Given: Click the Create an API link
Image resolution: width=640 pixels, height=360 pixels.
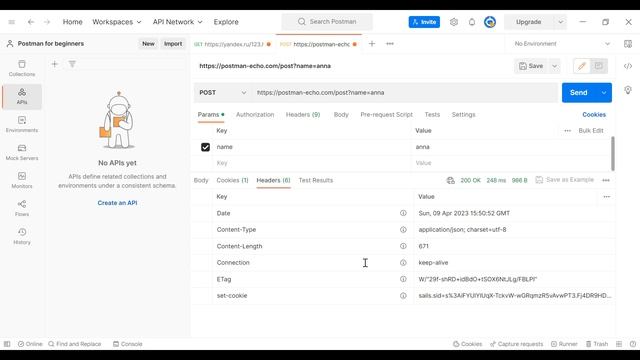Looking at the screenshot, I should [x=117, y=203].
